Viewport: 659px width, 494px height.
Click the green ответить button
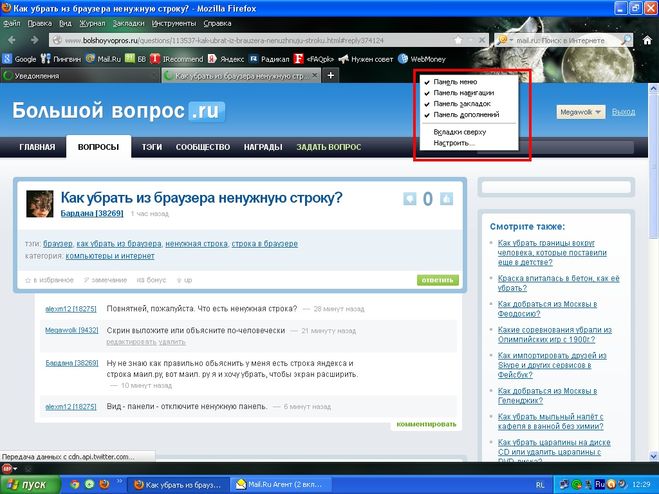point(438,280)
